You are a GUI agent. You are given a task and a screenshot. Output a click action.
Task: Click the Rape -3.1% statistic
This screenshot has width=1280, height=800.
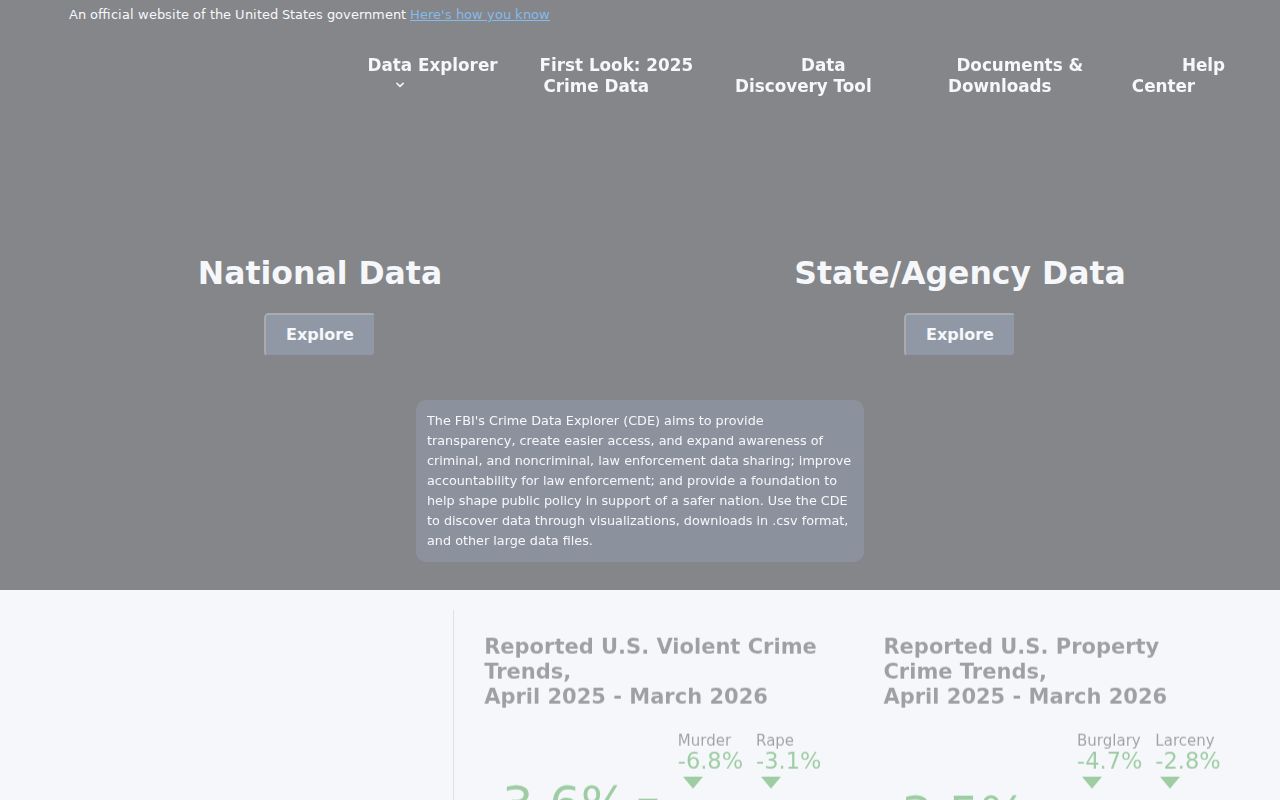coord(788,752)
